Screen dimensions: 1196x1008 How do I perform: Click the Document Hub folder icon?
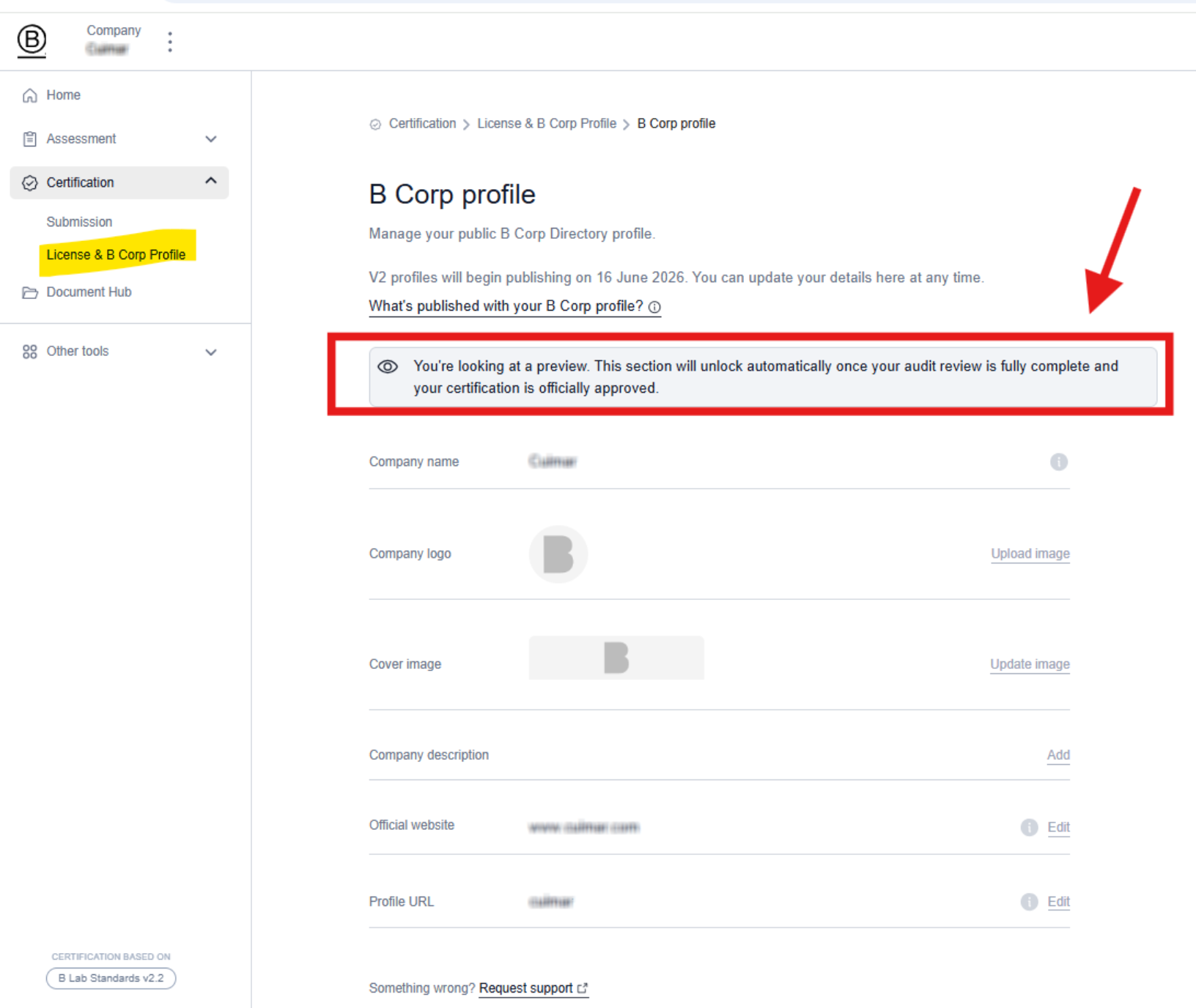[x=30, y=292]
